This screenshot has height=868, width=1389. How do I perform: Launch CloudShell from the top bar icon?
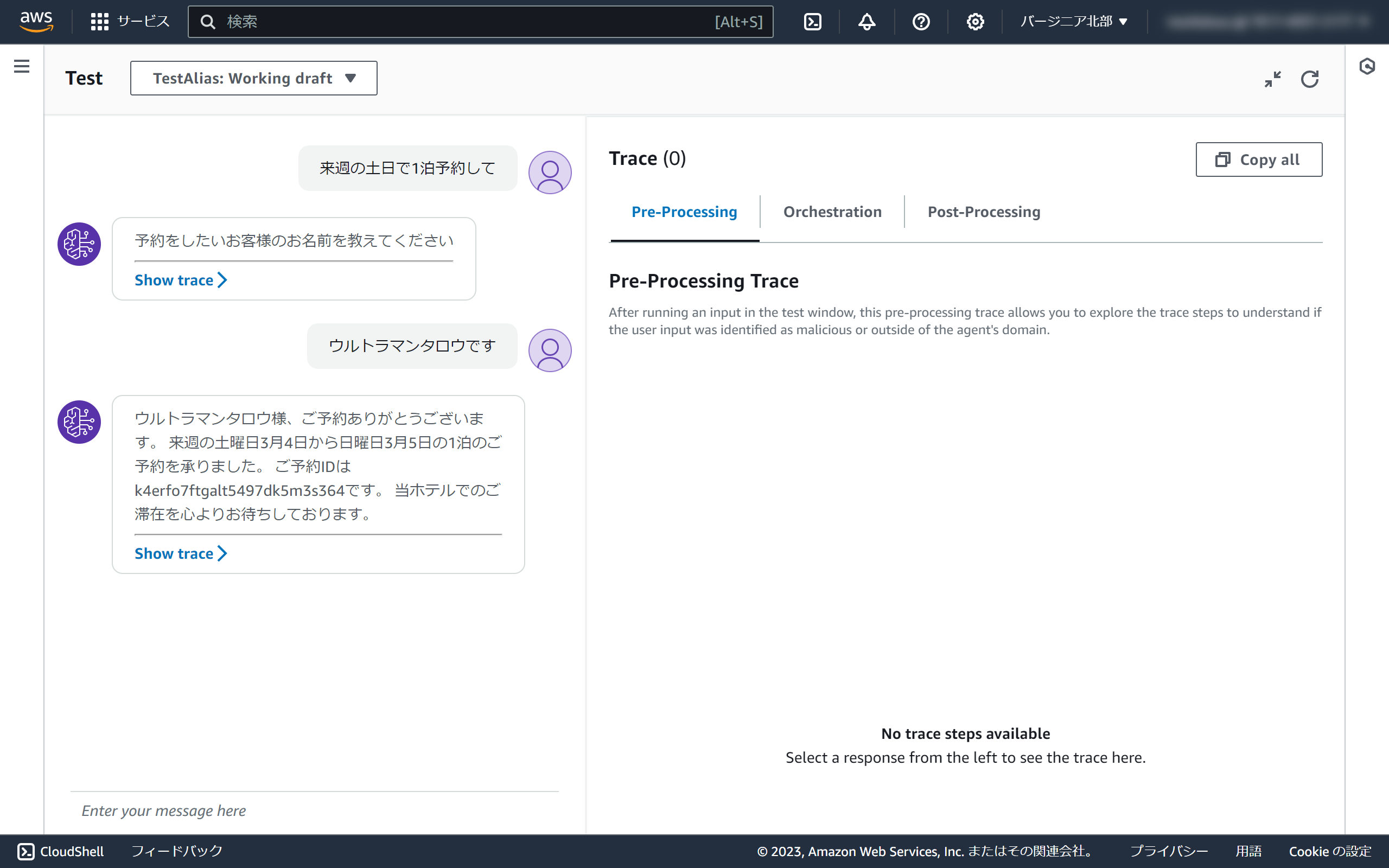(x=812, y=22)
